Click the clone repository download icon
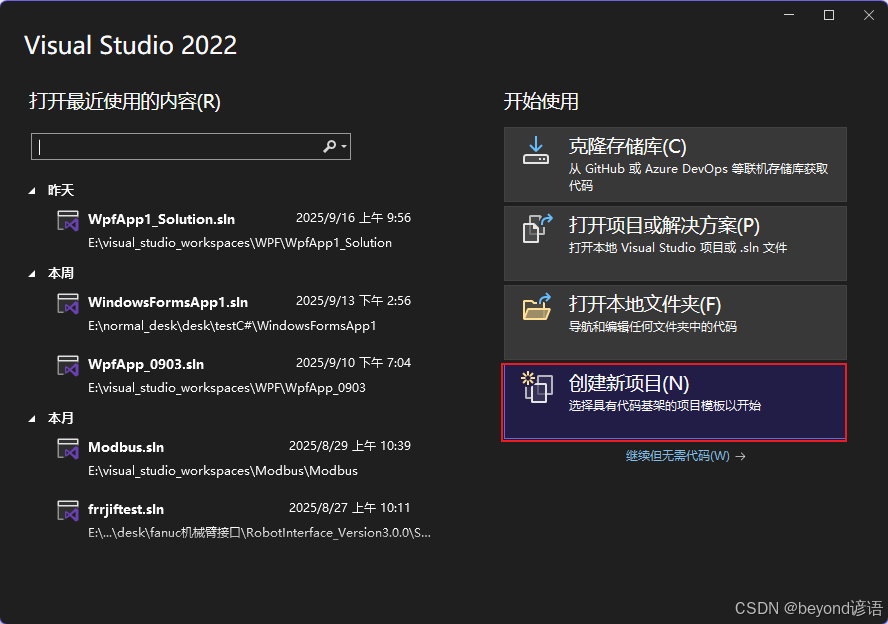The image size is (888, 624). (536, 150)
